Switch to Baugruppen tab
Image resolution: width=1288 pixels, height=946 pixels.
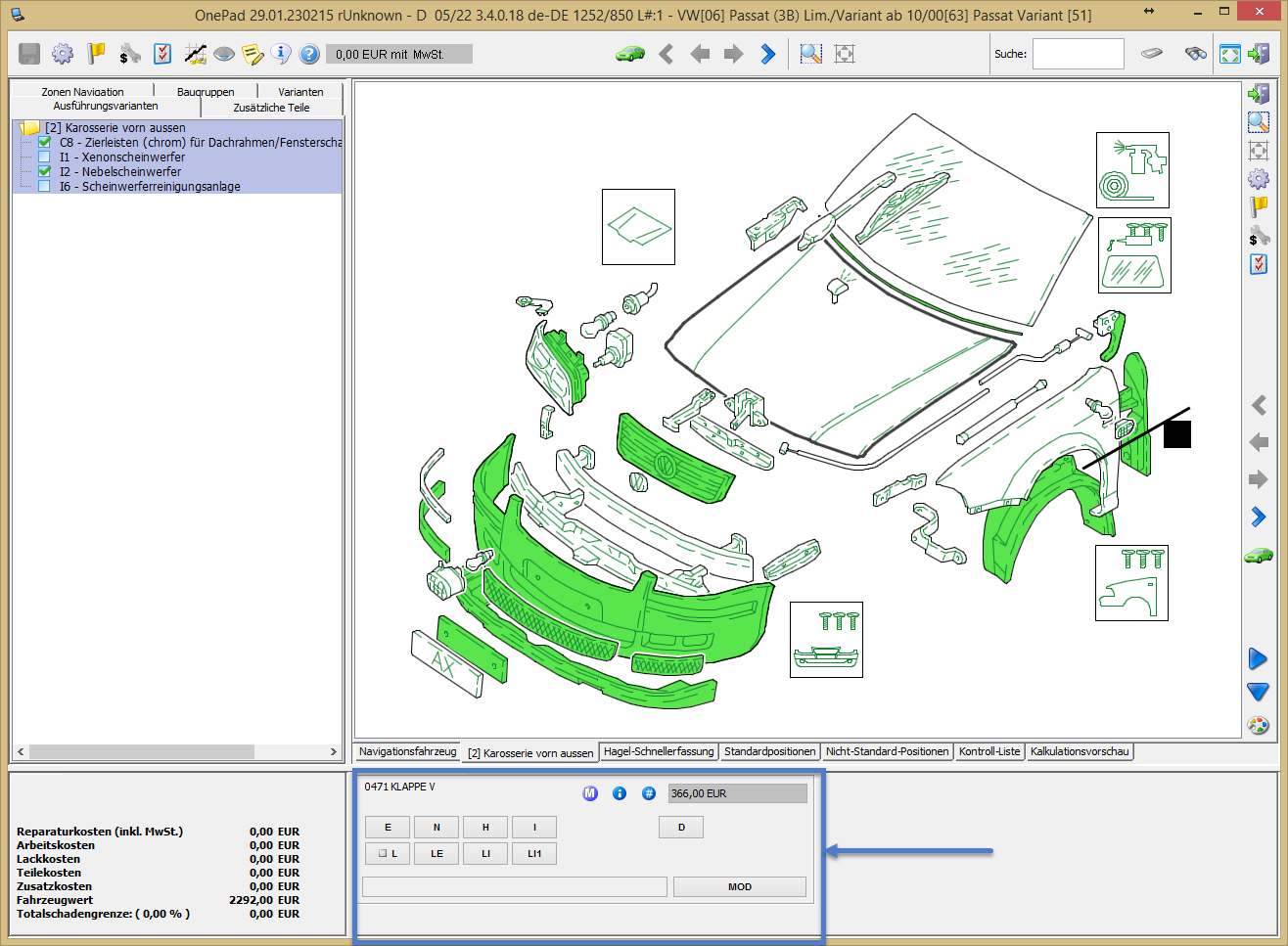pos(206,91)
